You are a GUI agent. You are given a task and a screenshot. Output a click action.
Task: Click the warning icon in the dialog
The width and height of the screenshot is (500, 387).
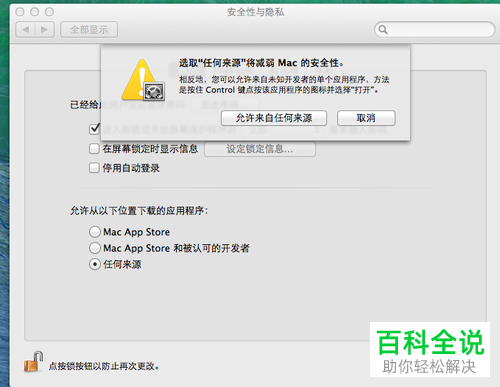(x=143, y=80)
